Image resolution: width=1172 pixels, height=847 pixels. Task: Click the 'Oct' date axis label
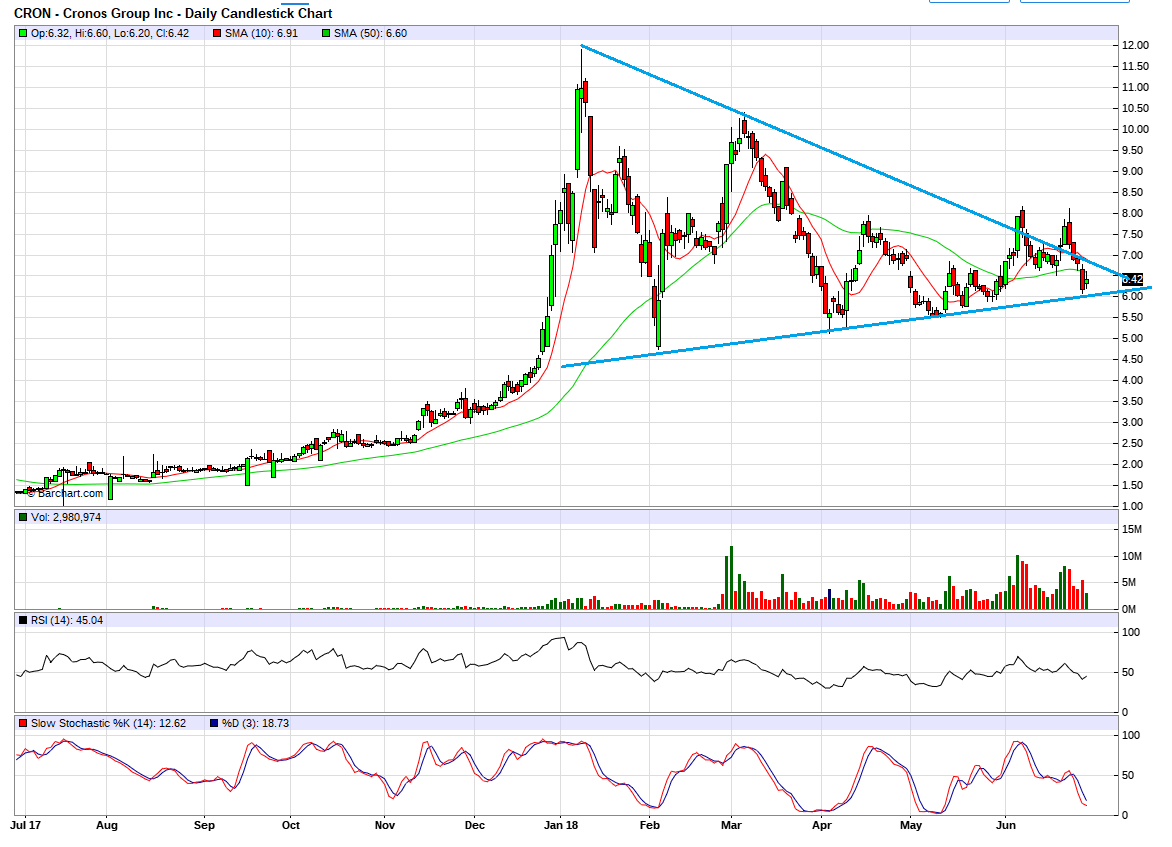coord(291,825)
